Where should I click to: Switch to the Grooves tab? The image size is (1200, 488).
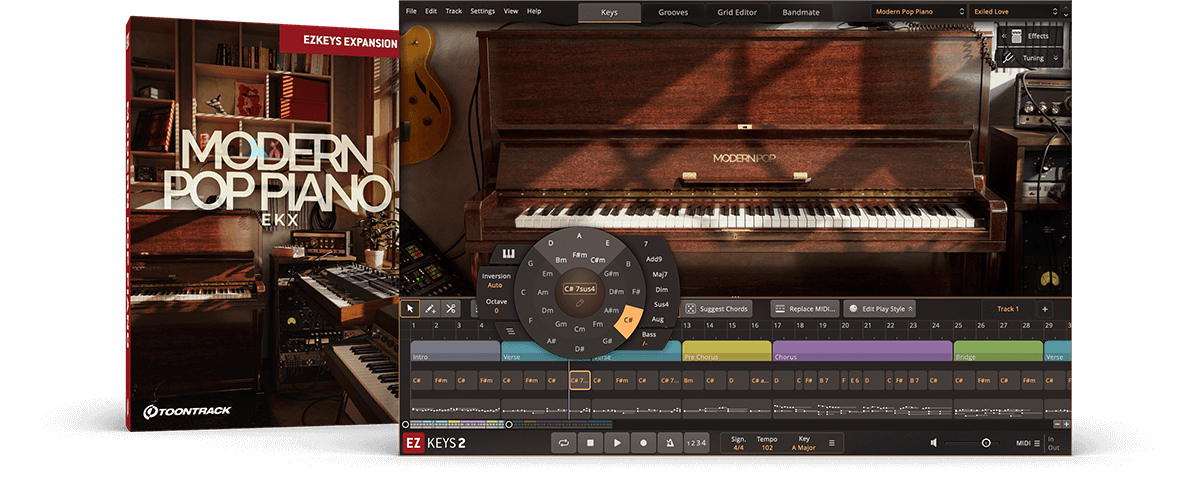[x=672, y=12]
